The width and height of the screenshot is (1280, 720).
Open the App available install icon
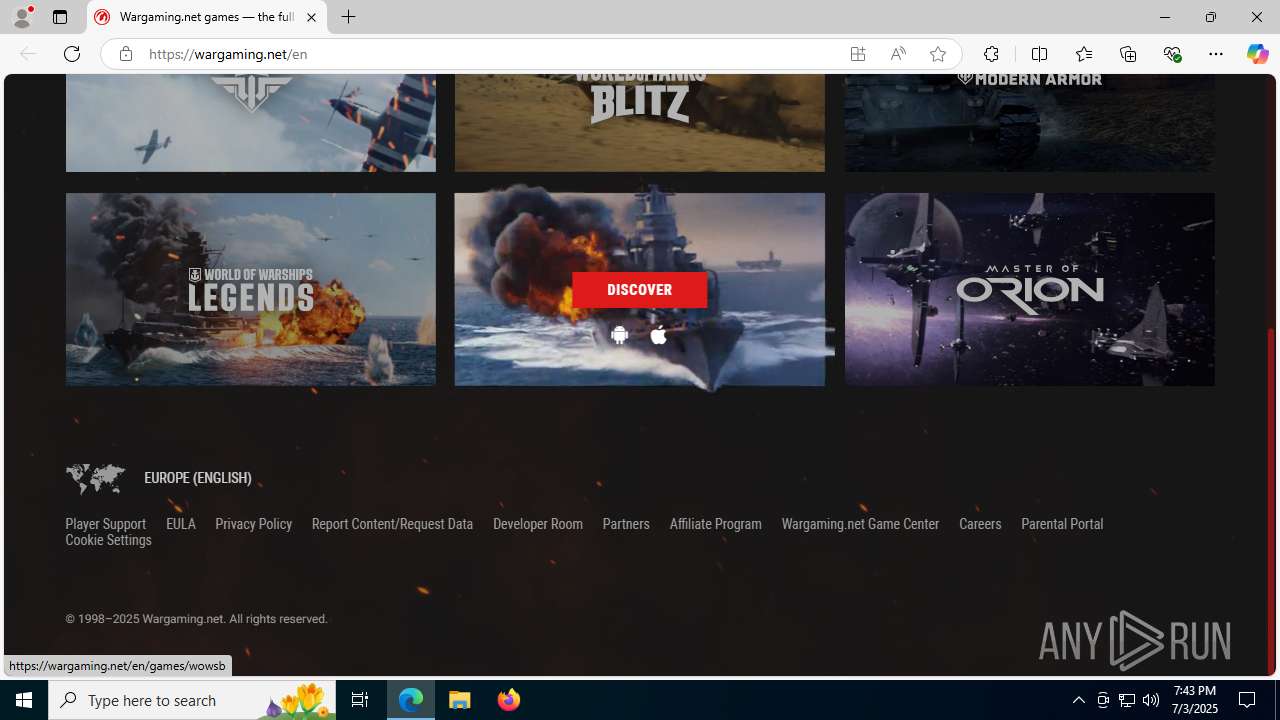[858, 54]
